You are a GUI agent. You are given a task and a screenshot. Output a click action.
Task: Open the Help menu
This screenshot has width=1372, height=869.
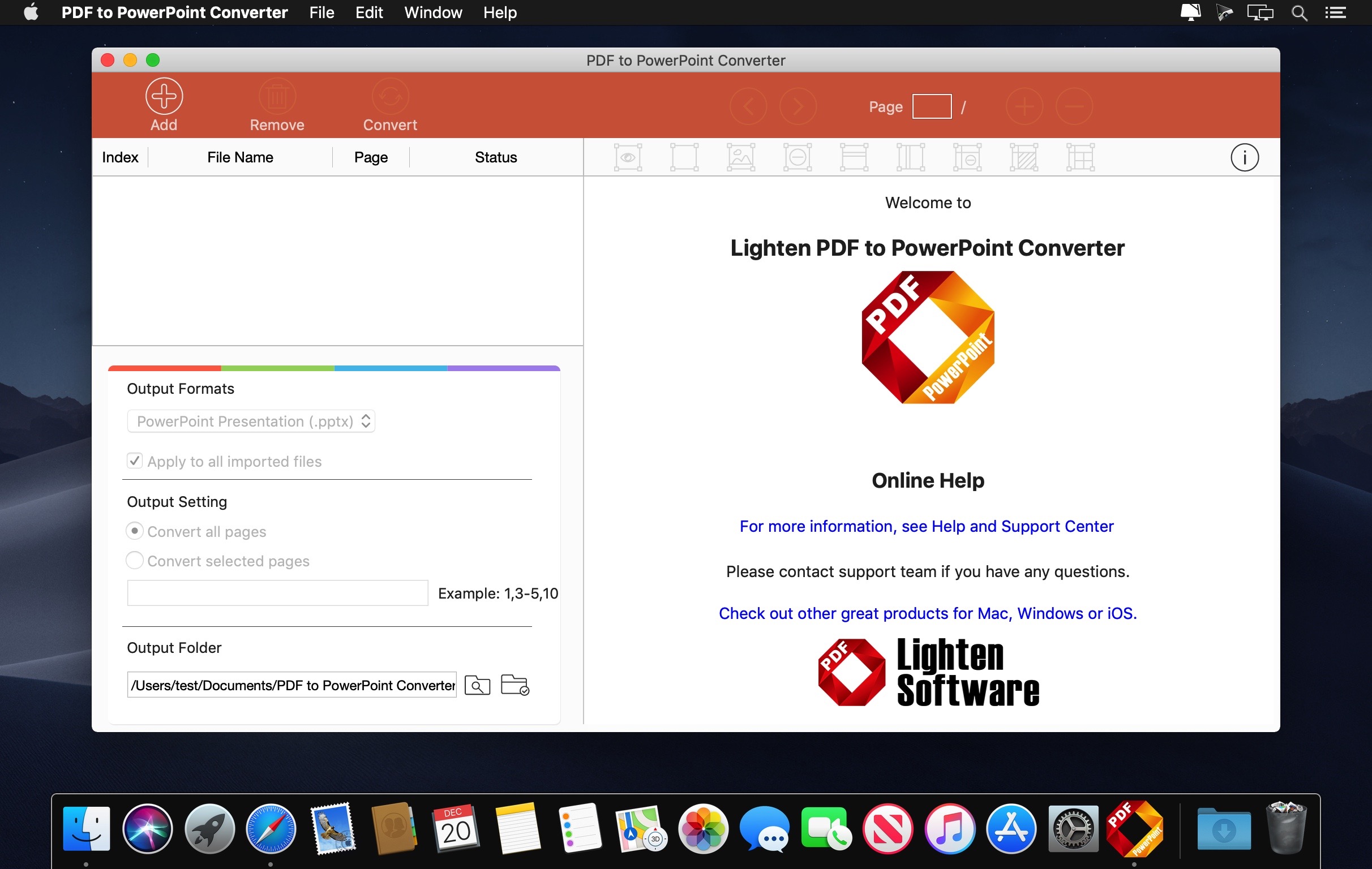point(500,12)
